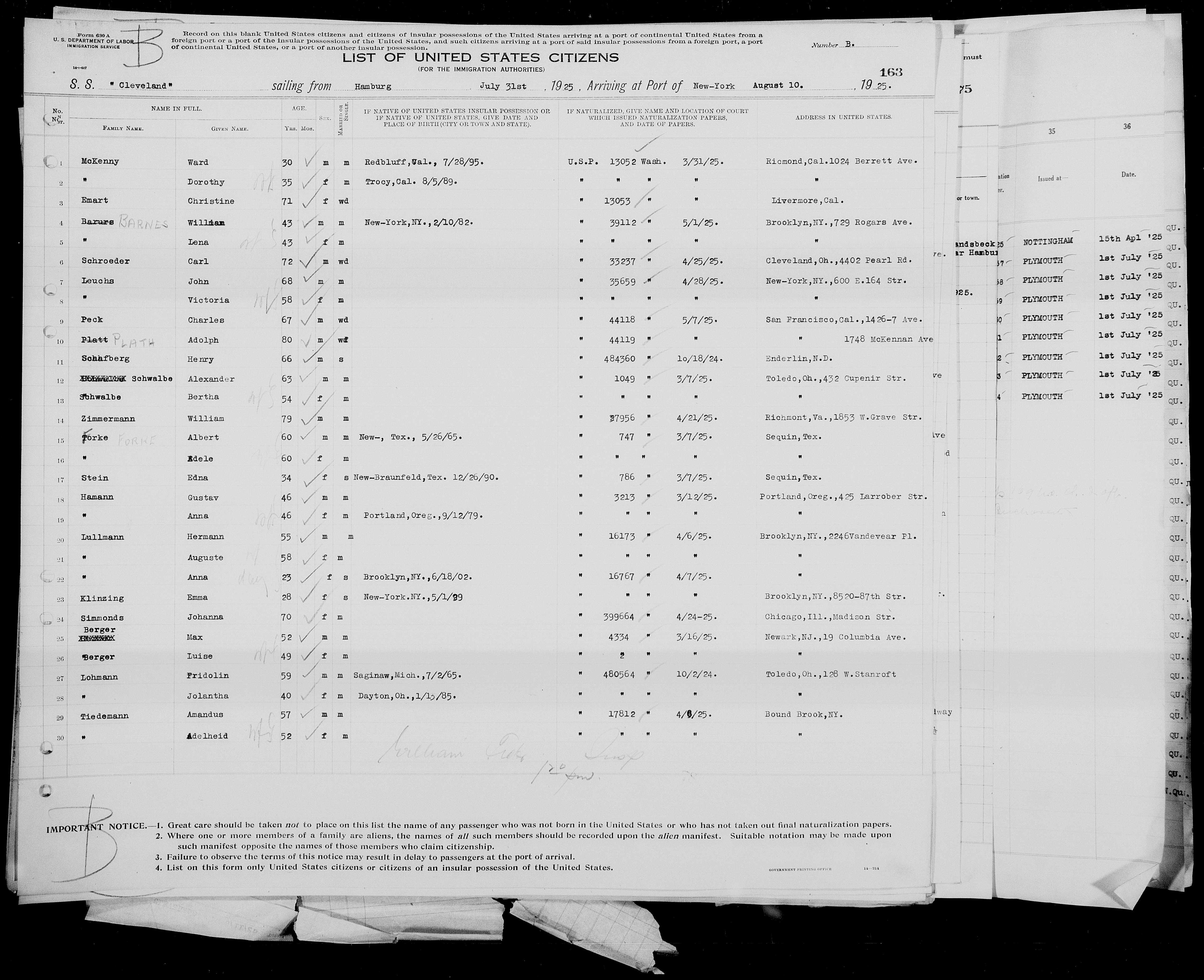
Task: Select family name 'Lullmann'
Action: click(x=103, y=537)
